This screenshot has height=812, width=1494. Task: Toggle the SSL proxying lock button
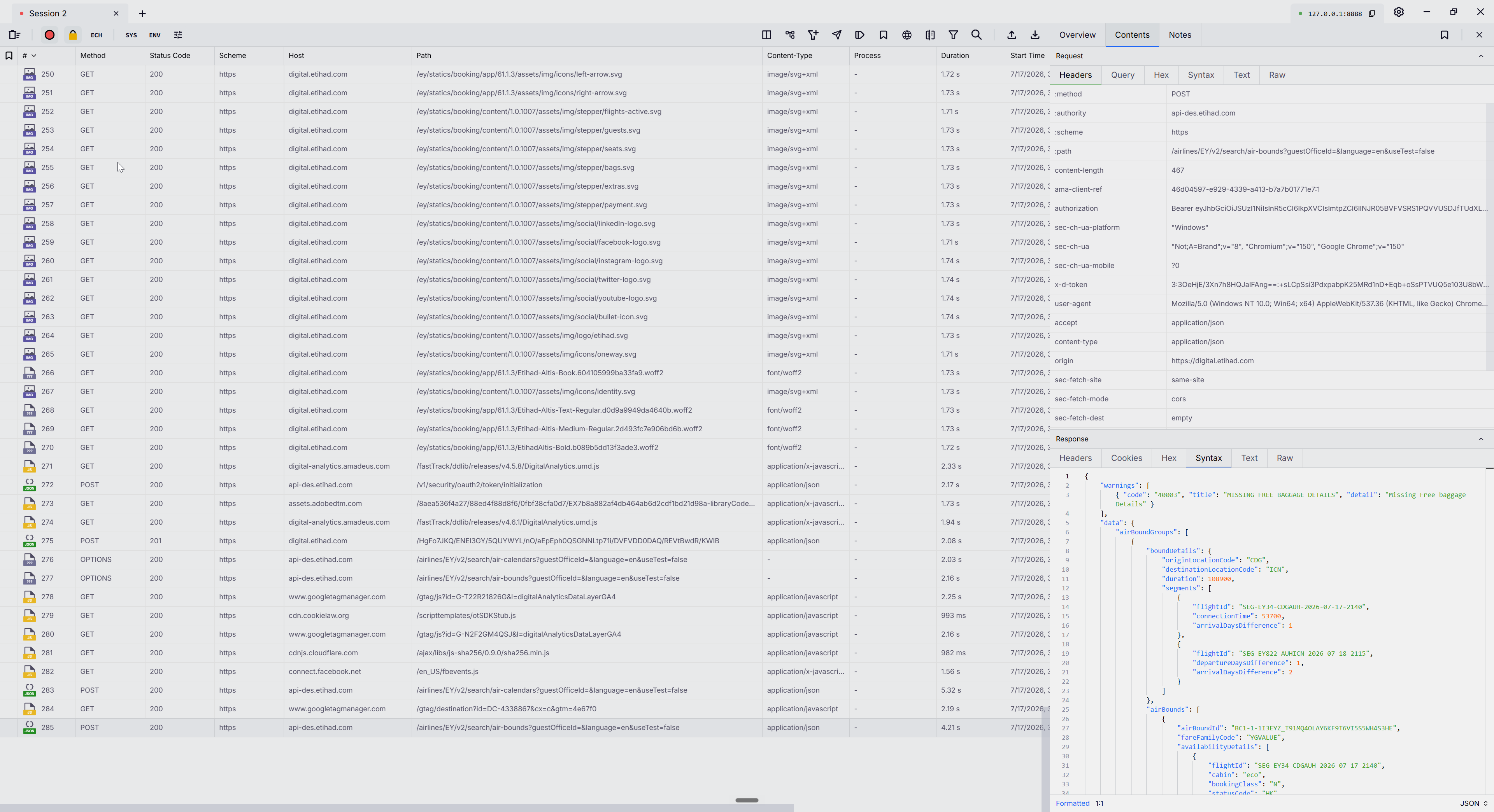[73, 35]
